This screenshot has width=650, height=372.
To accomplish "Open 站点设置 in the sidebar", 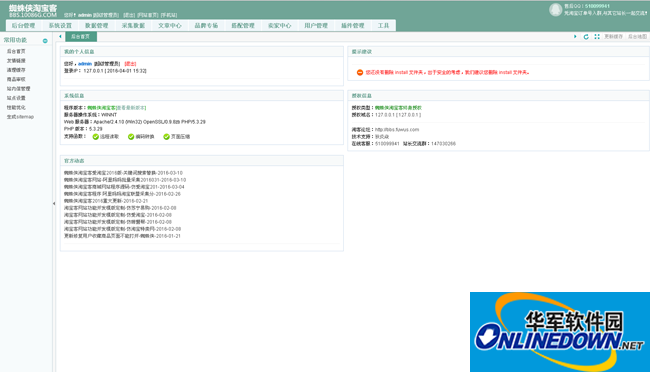I will pyautogui.click(x=16, y=98).
